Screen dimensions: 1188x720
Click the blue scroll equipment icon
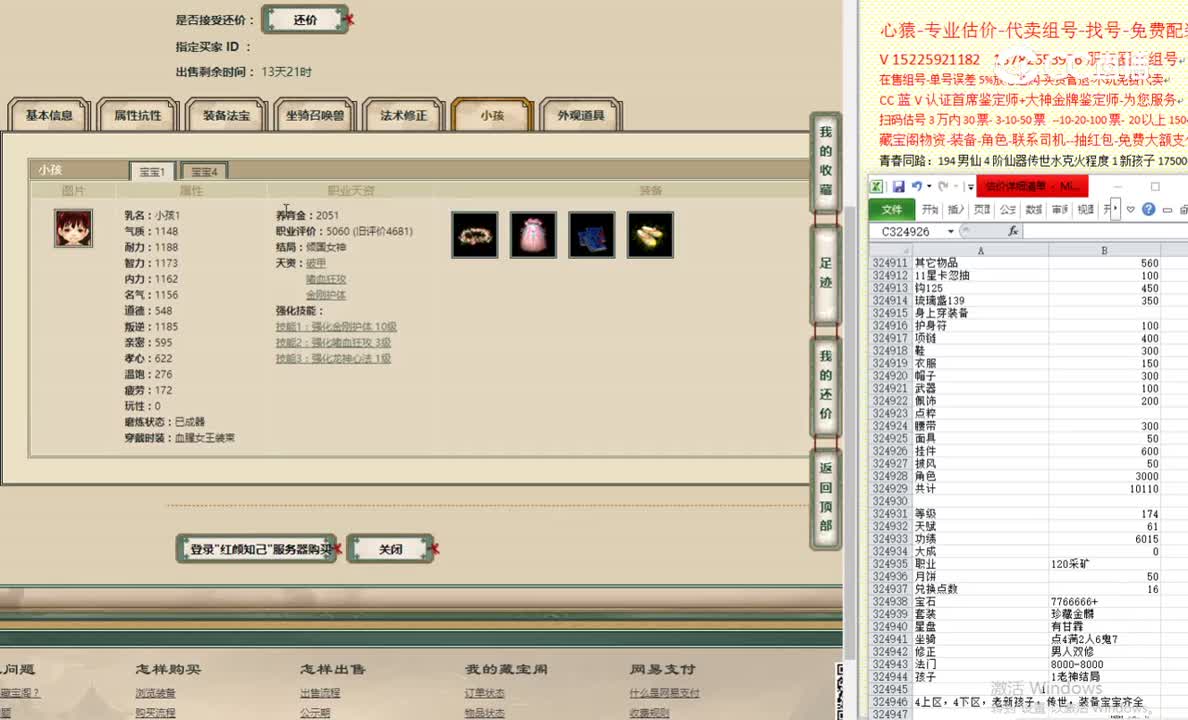pos(592,234)
